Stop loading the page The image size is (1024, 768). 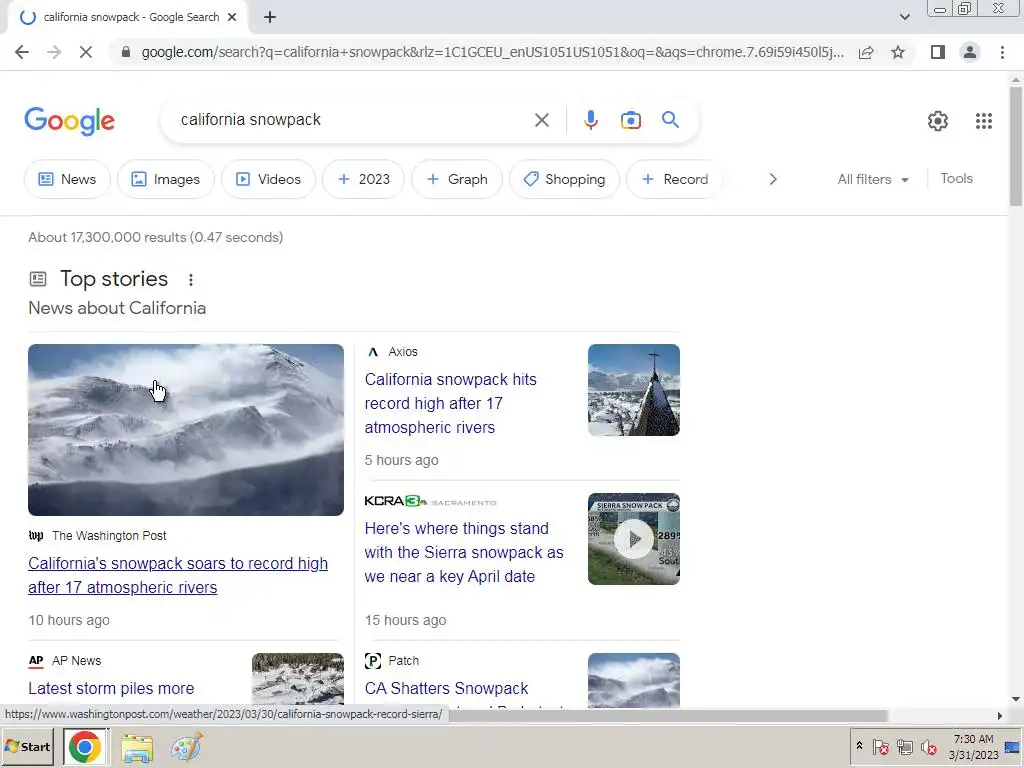(86, 52)
